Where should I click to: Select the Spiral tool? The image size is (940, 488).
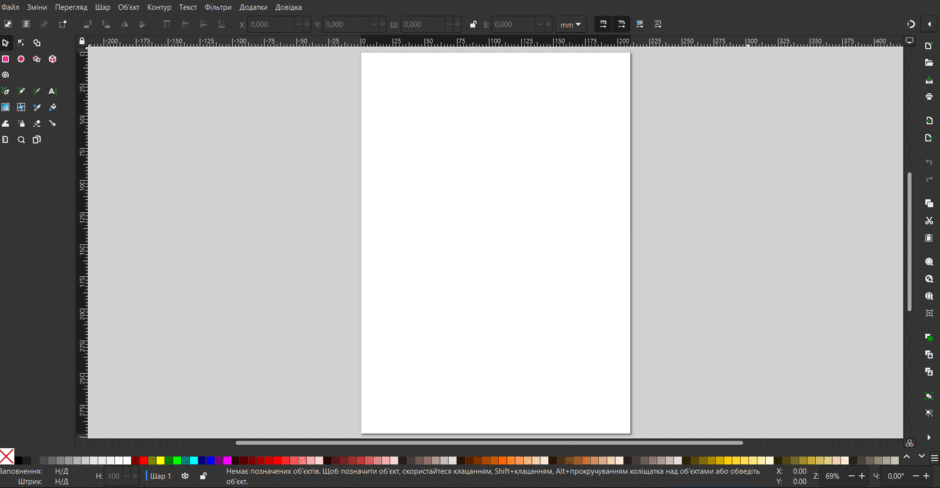(x=5, y=75)
